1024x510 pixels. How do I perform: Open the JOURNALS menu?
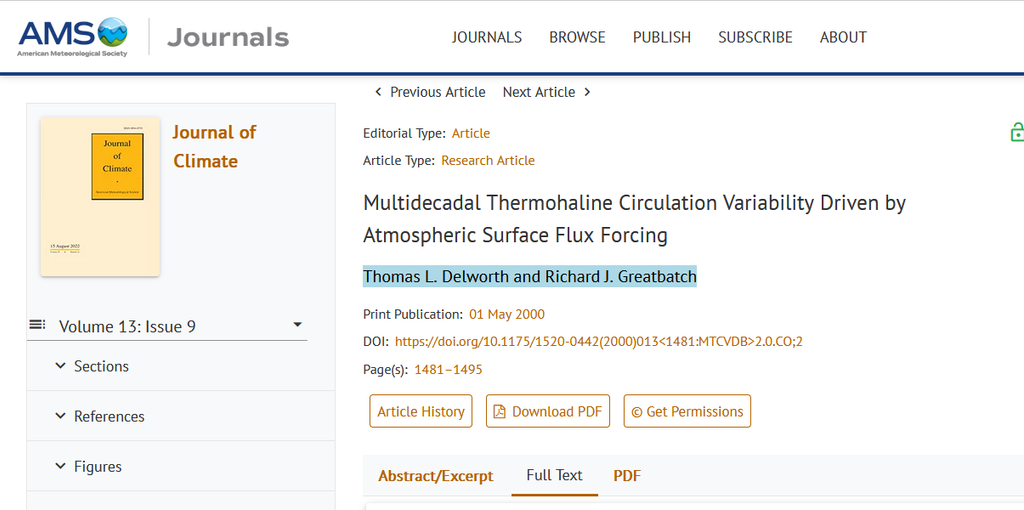point(487,37)
